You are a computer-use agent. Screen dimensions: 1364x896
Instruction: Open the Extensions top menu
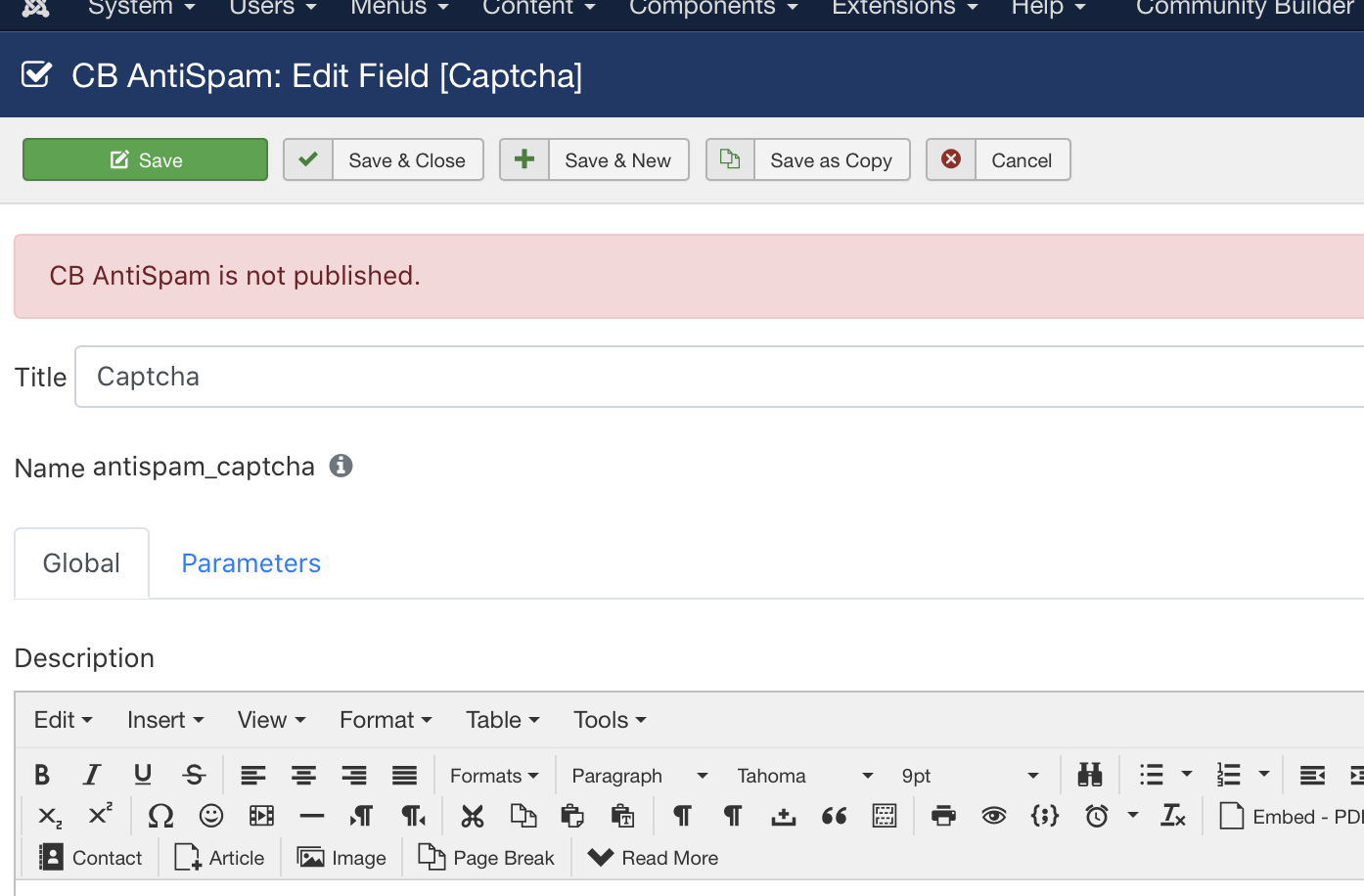coord(905,8)
